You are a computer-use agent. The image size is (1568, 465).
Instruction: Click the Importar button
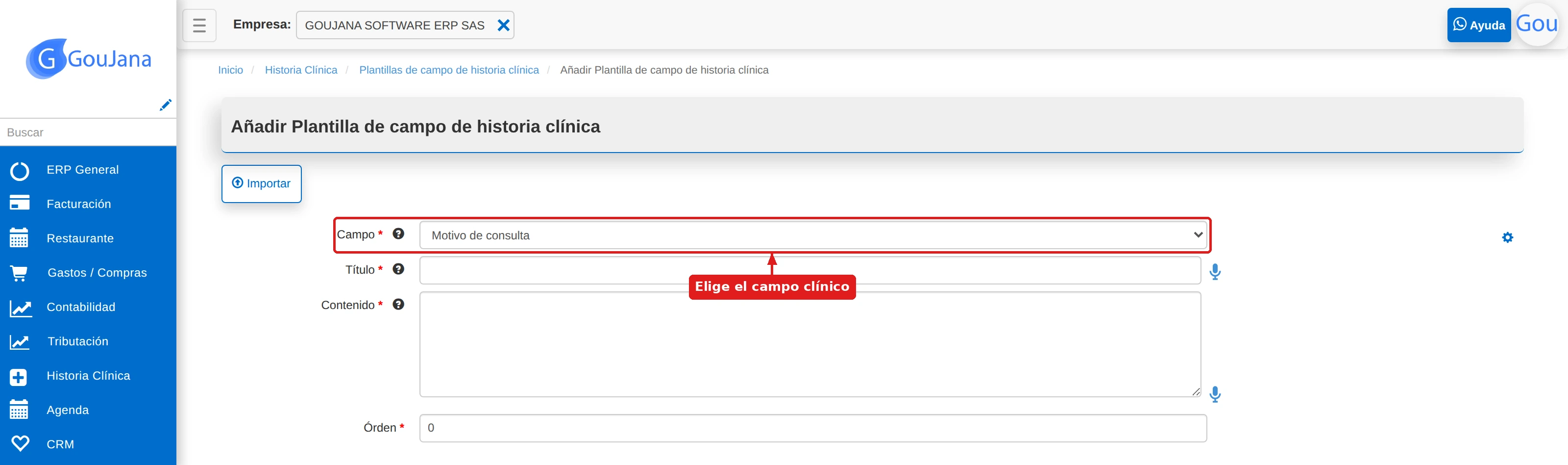261,183
